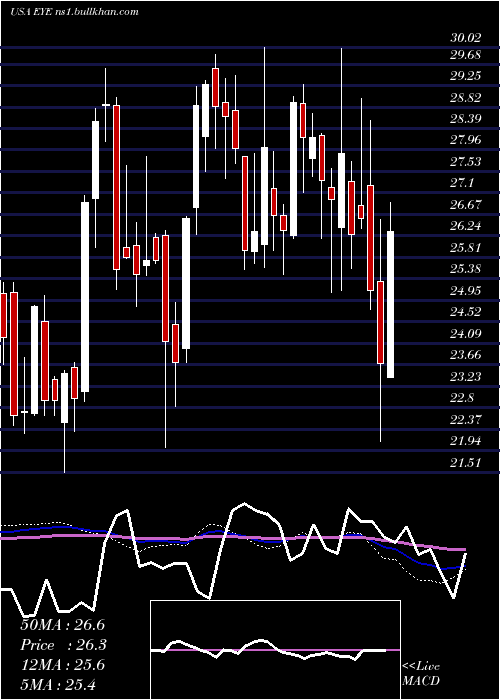Click the 30.02 price axis label
500x700 pixels.
click(x=466, y=37)
